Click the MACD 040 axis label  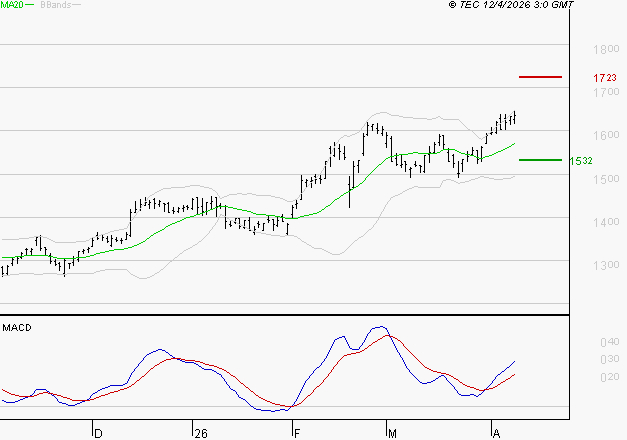coord(610,342)
